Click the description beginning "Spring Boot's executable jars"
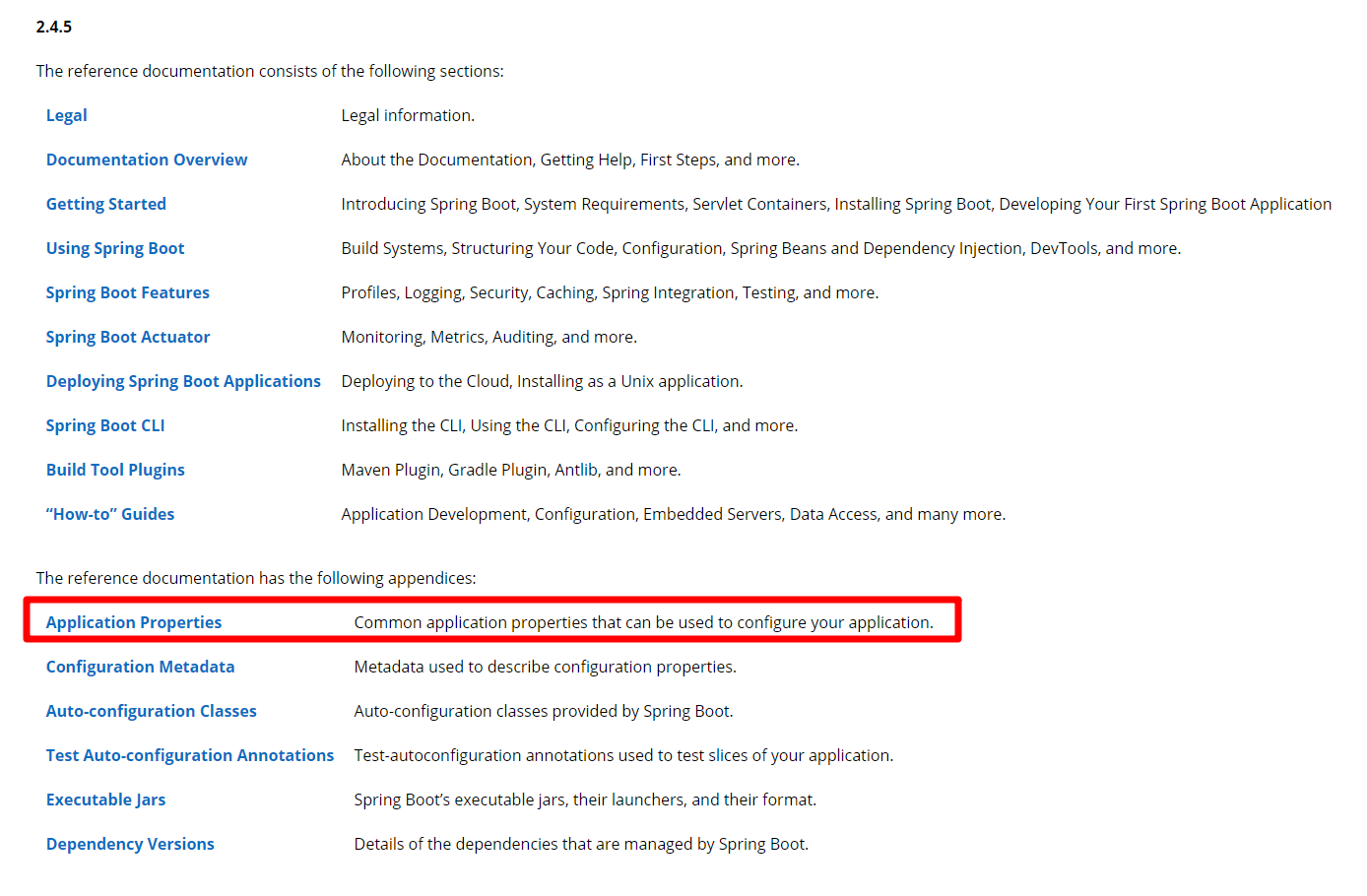 point(586,800)
